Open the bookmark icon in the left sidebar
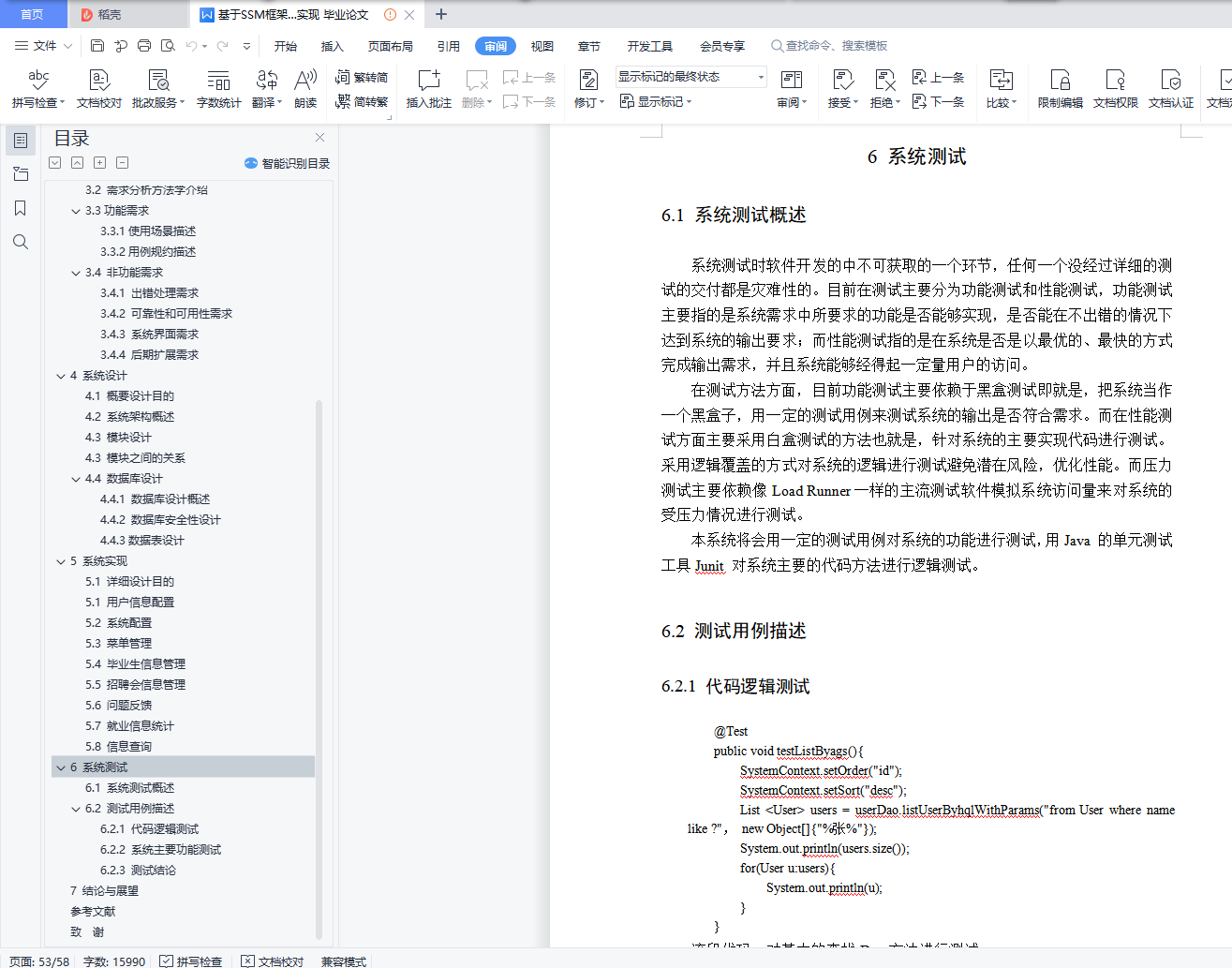The height and width of the screenshot is (968, 1232). (x=21, y=208)
